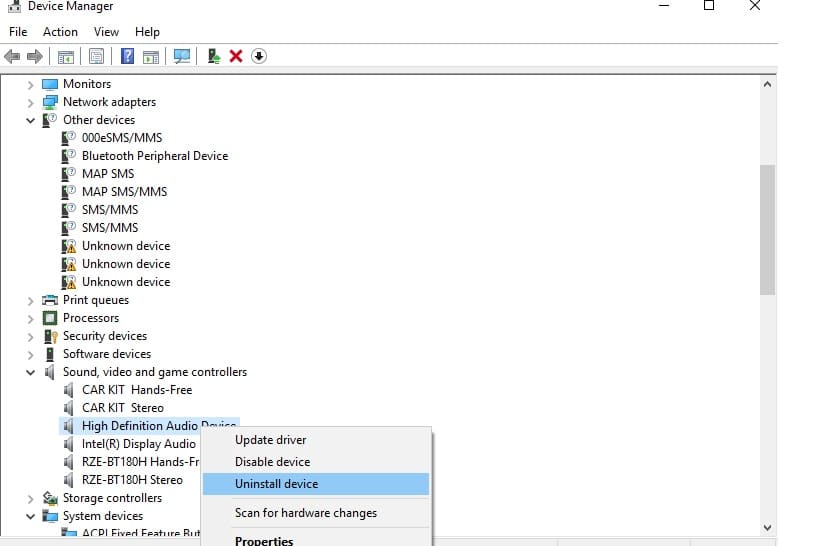Expand the Print queues category
This screenshot has width=819, height=546.
pyautogui.click(x=31, y=300)
